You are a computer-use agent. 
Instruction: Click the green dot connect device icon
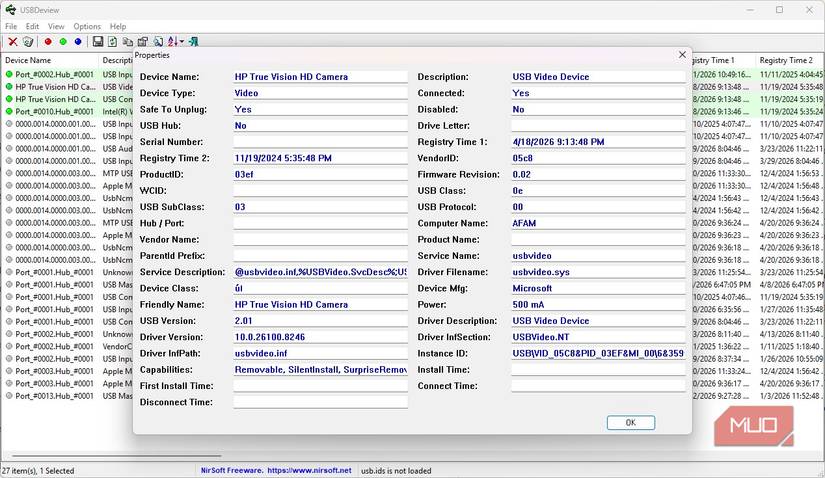pyautogui.click(x=62, y=42)
